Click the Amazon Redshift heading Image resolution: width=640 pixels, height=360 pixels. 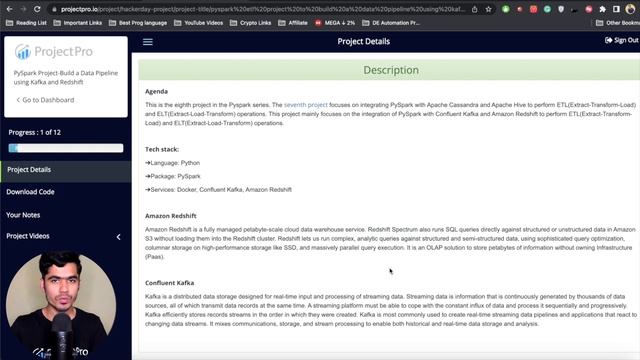(171, 216)
